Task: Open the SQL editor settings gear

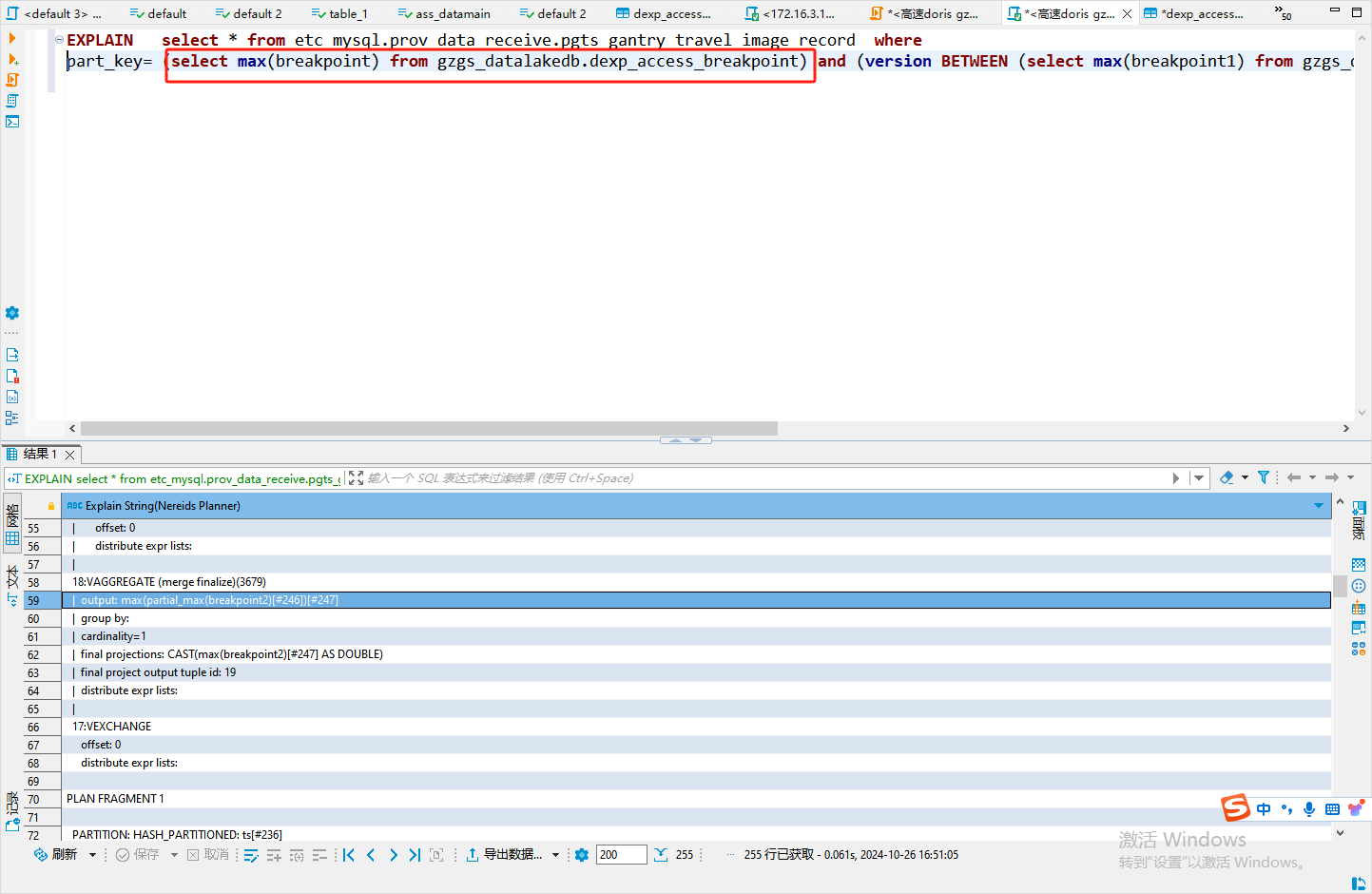Action: 12,313
